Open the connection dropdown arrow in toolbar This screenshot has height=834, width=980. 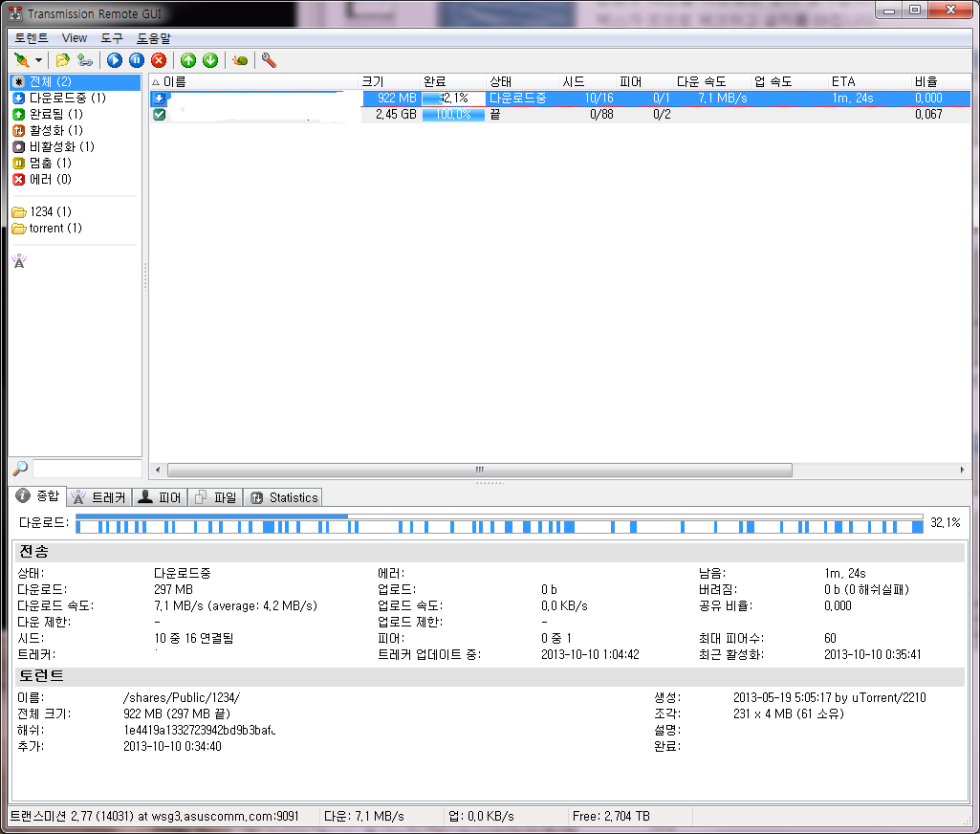click(38, 60)
